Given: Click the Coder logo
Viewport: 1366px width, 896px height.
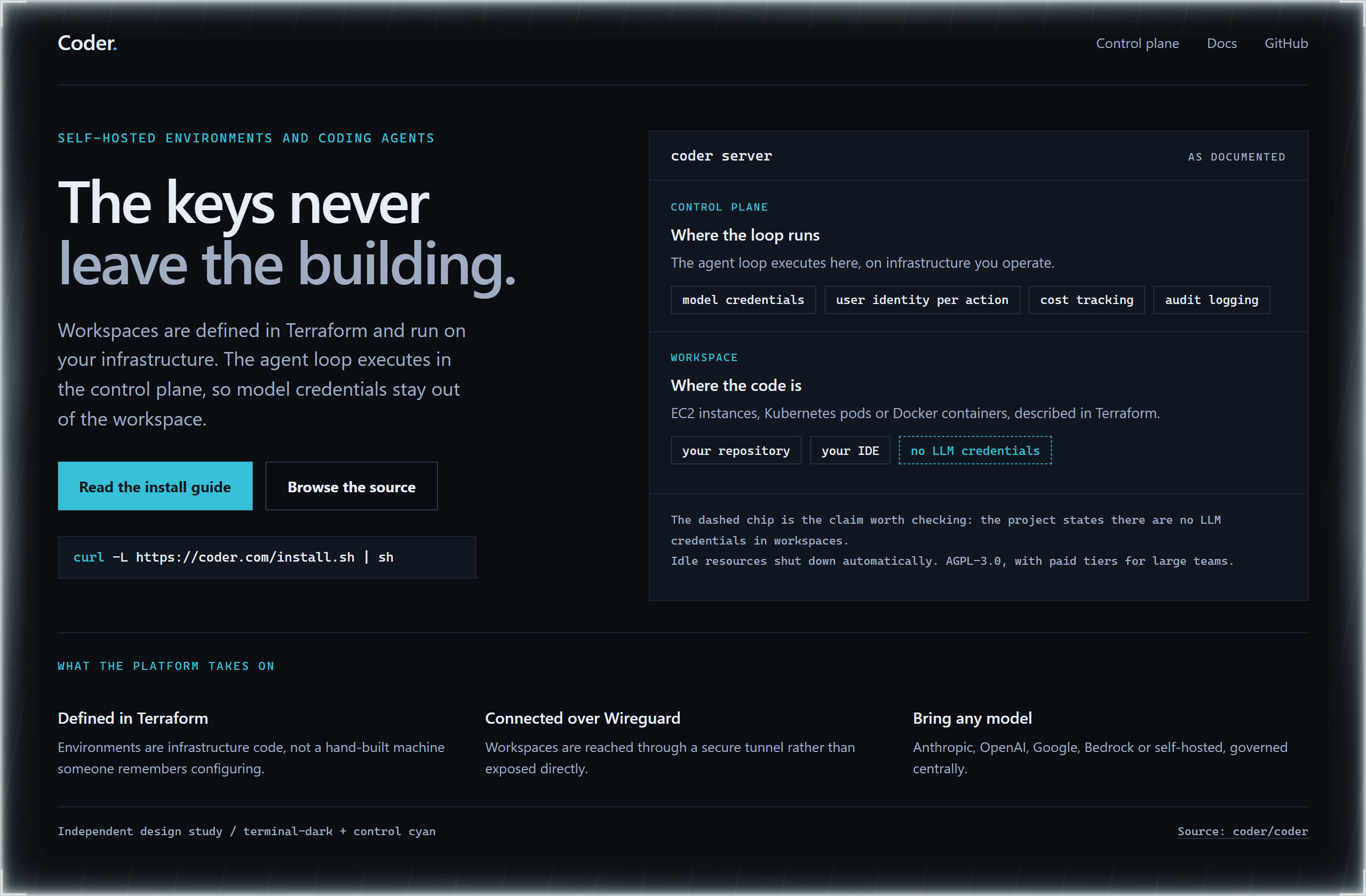Looking at the screenshot, I should coord(87,43).
